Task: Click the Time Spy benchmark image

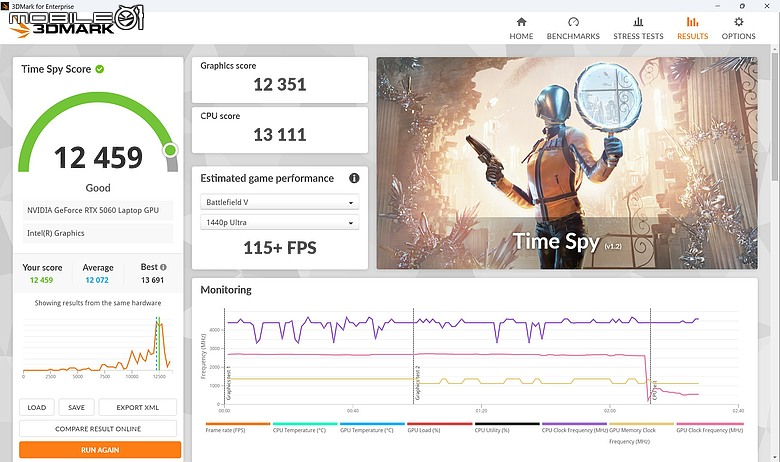Action: [x=567, y=163]
